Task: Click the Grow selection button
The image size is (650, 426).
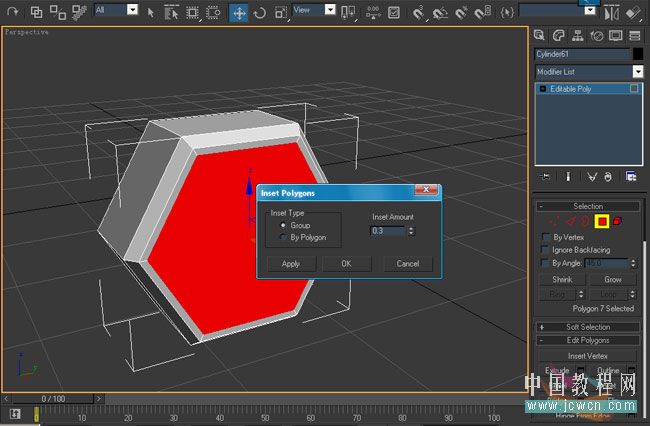Action: click(x=613, y=280)
